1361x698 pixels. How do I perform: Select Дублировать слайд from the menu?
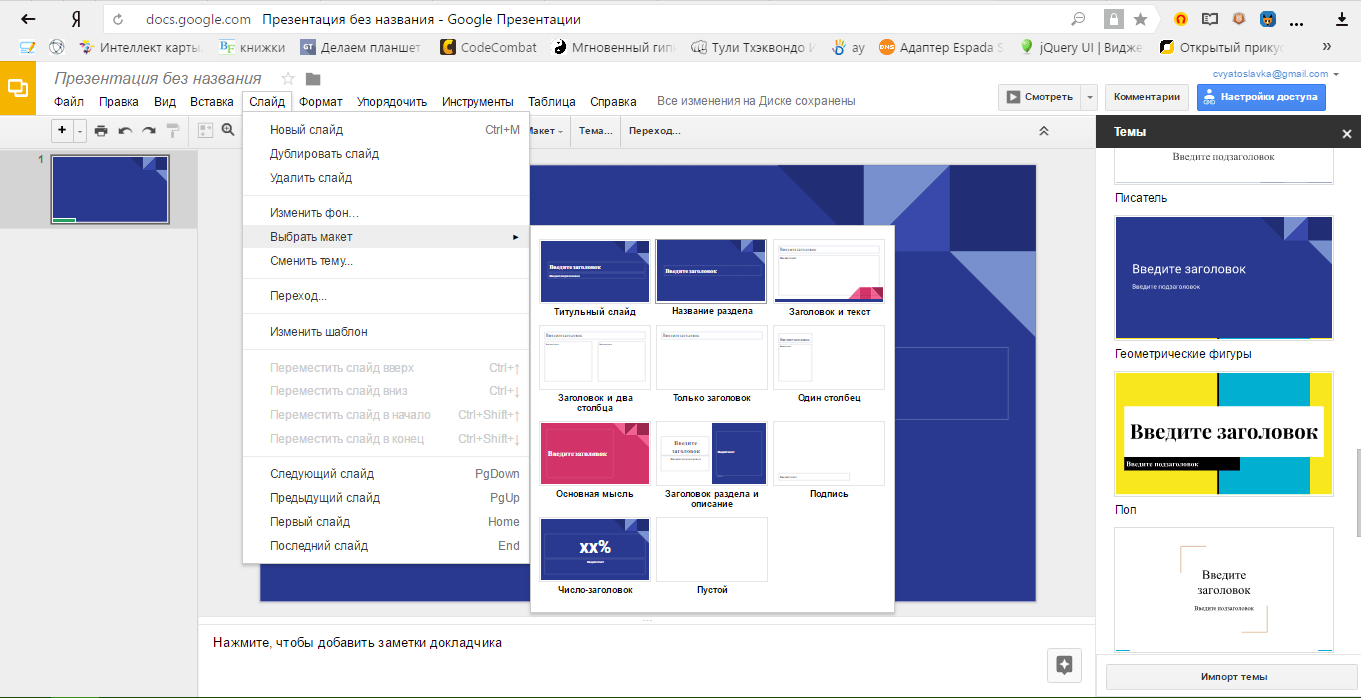[x=324, y=154]
